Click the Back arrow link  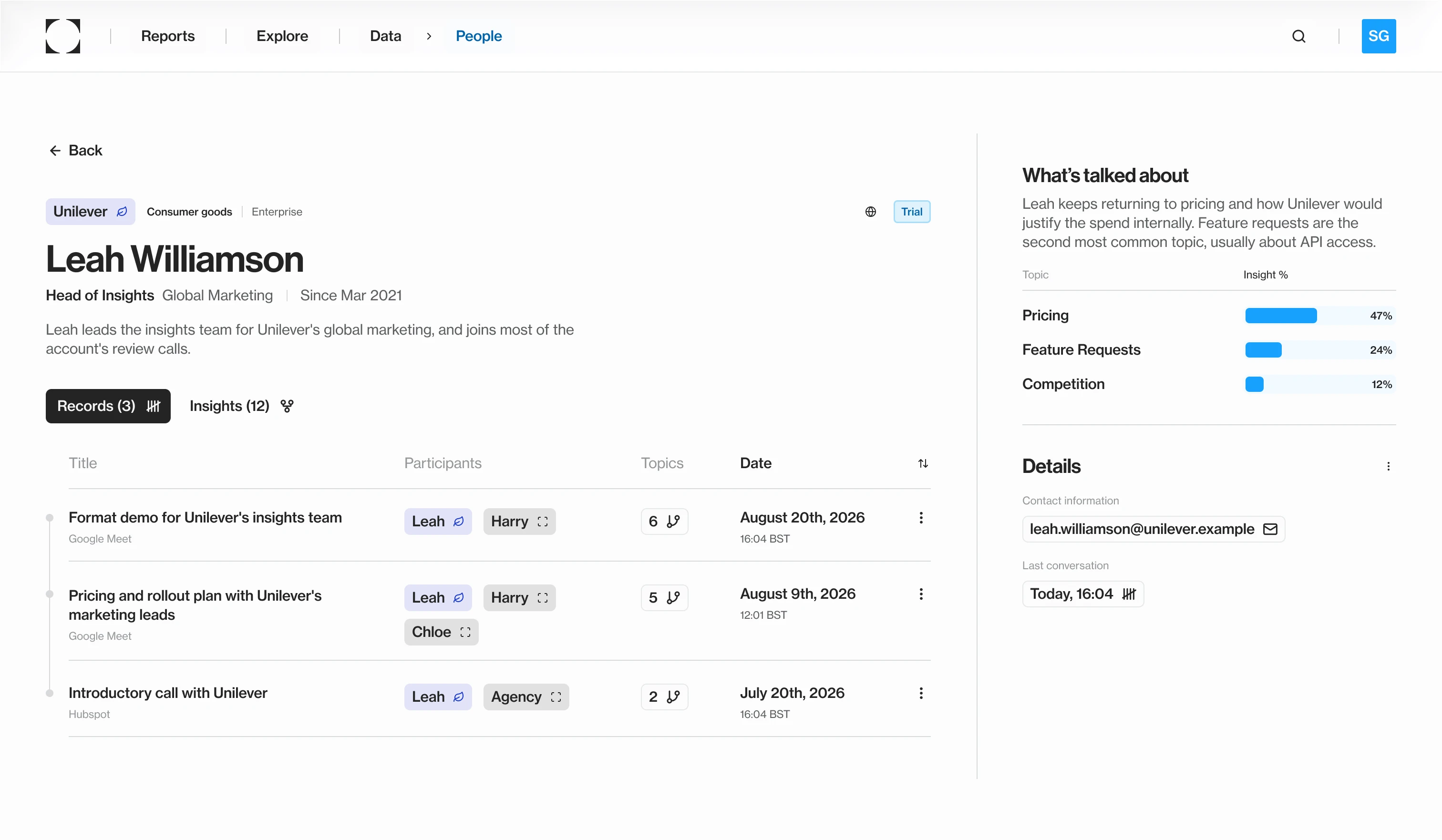click(75, 151)
